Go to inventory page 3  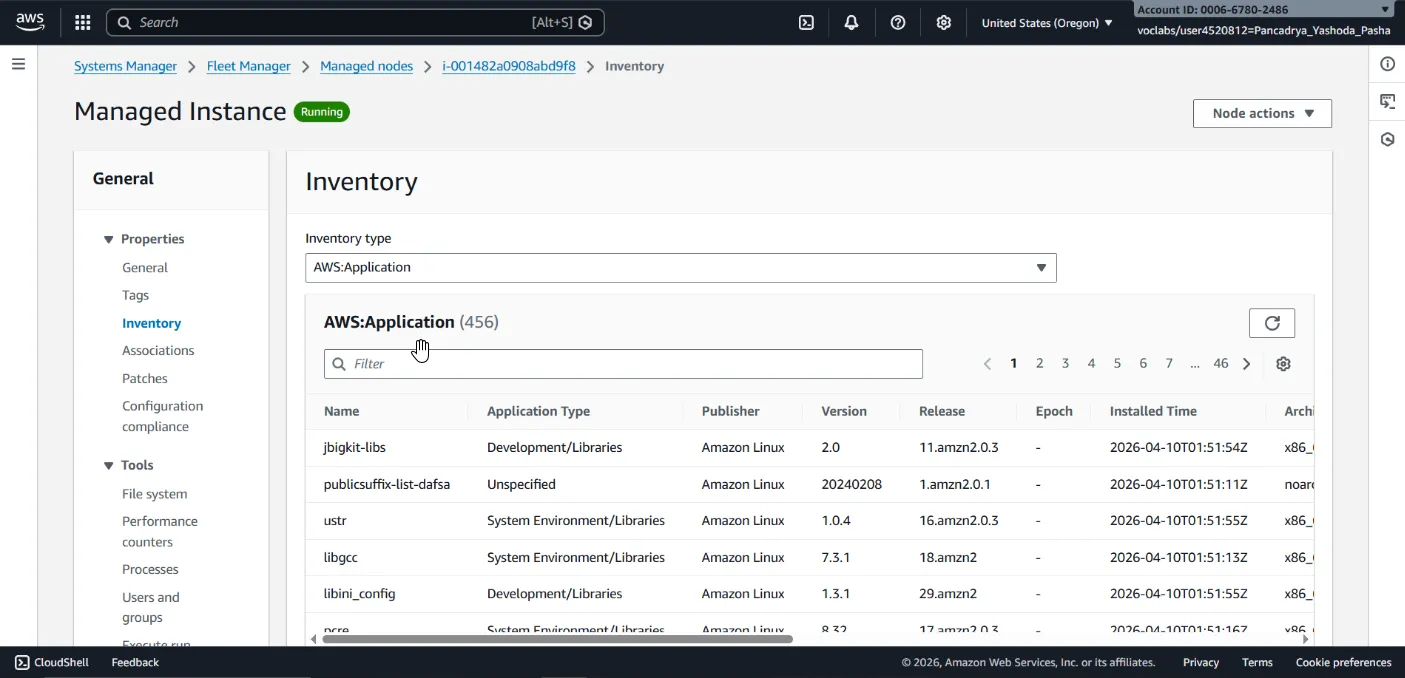pos(1065,363)
